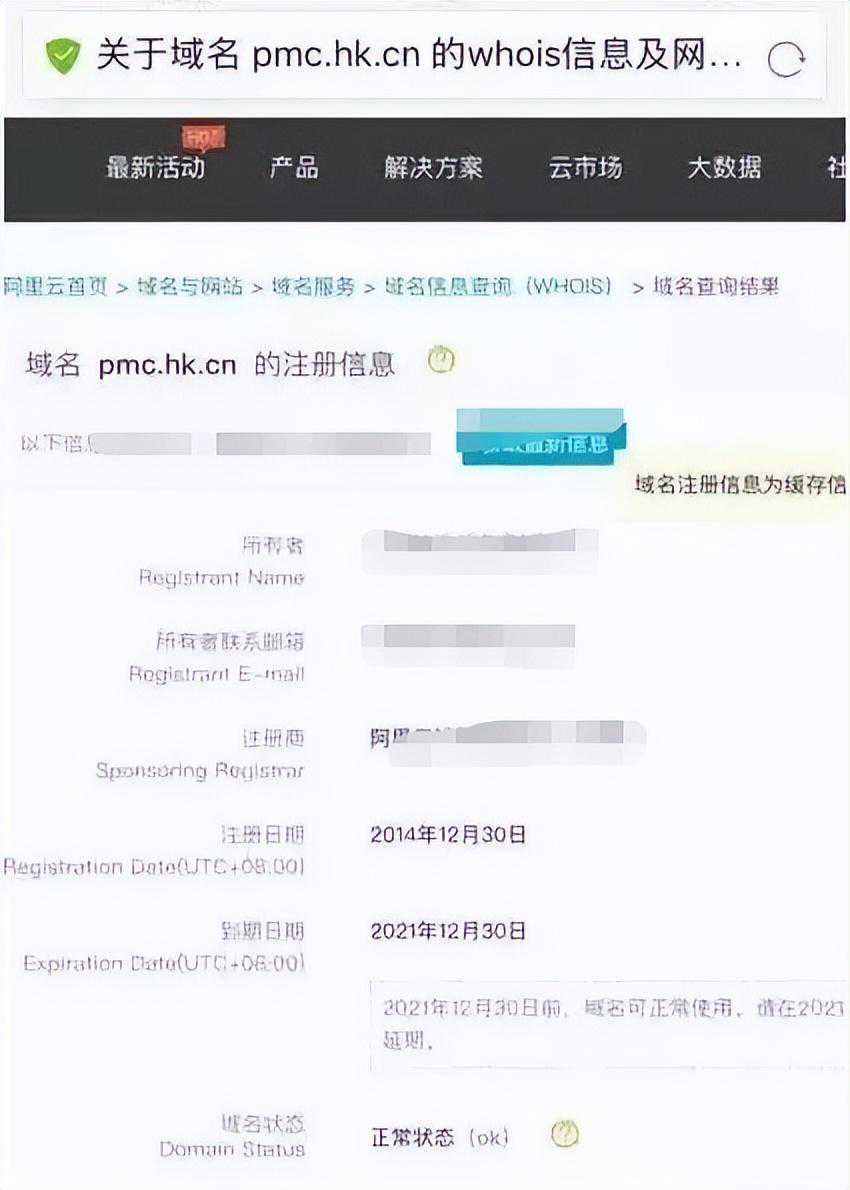Reload the page with the refresh icon
Viewport: 850px width, 1190px height.
click(785, 60)
